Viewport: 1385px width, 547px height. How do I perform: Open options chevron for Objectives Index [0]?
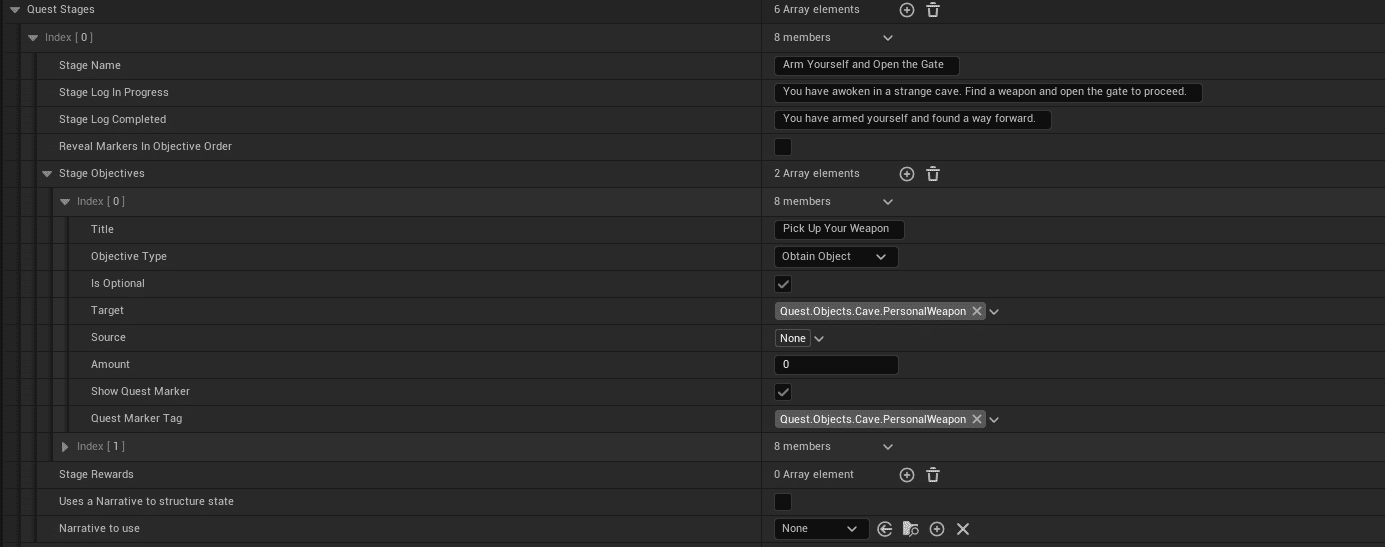(x=887, y=202)
